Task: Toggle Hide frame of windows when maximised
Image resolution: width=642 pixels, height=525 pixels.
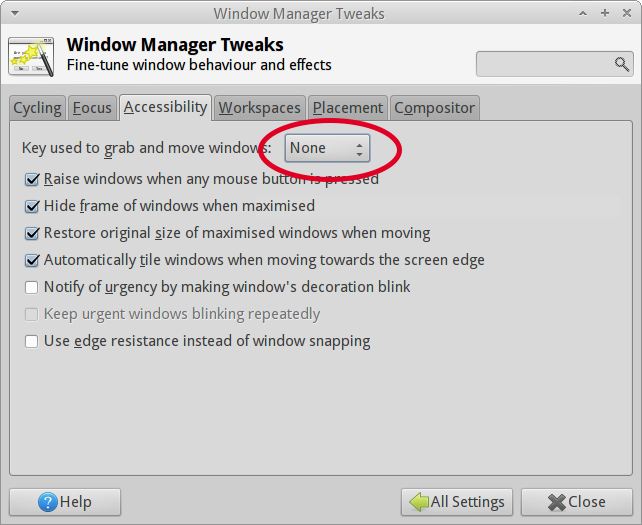Action: [32, 206]
